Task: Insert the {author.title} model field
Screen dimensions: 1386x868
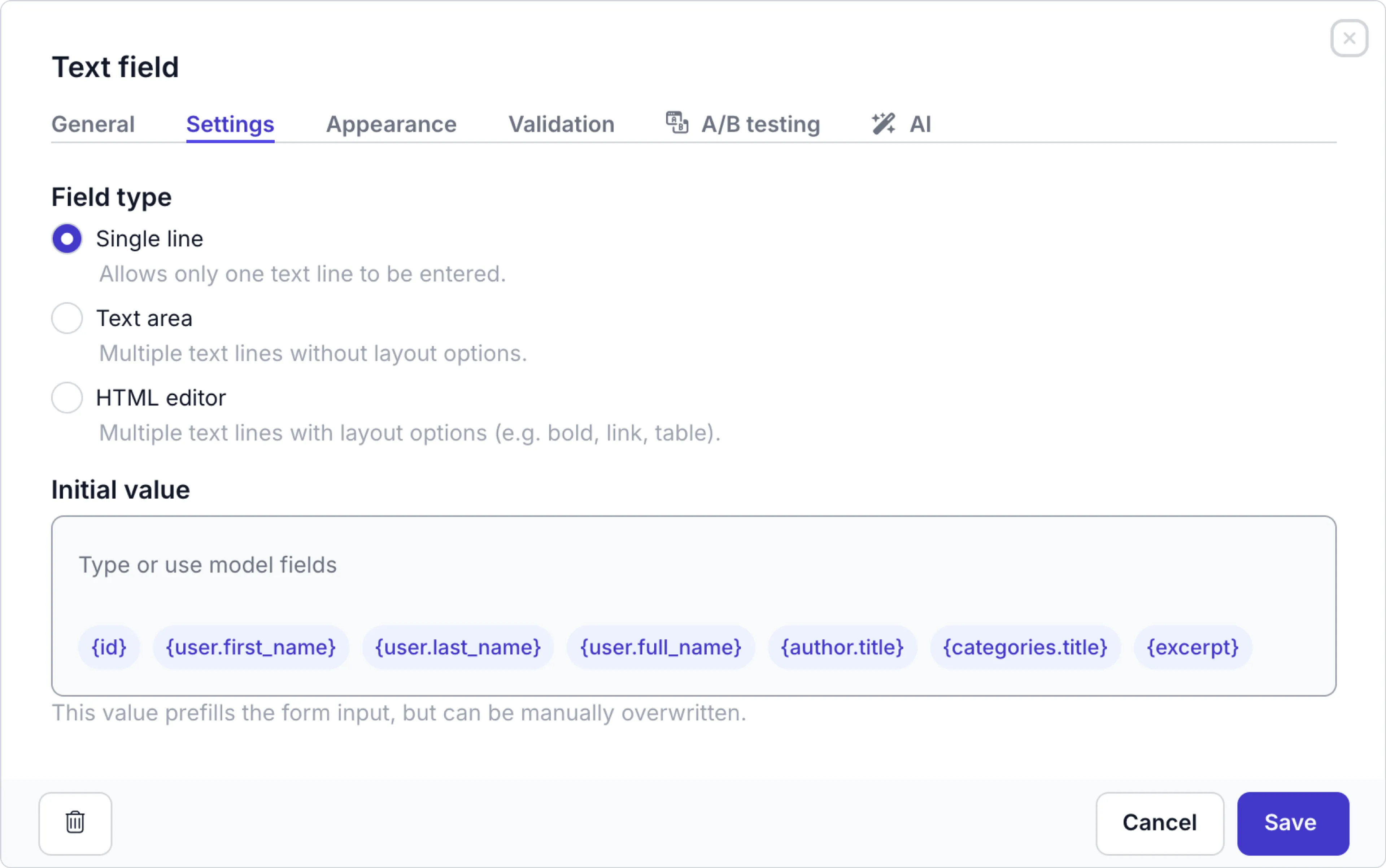Action: point(841,647)
